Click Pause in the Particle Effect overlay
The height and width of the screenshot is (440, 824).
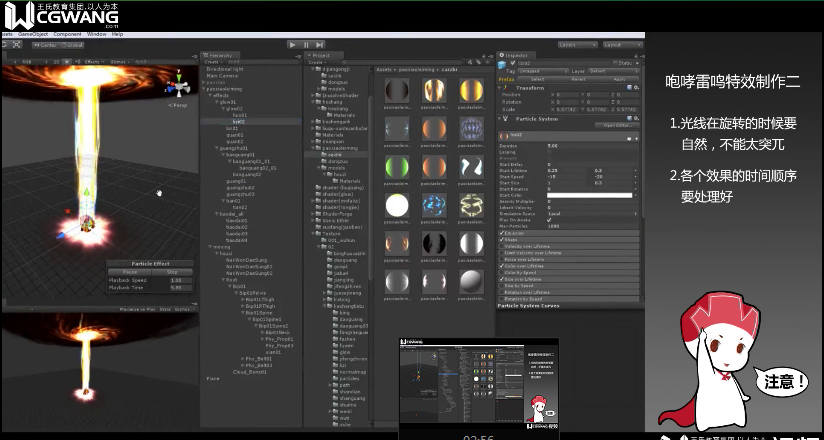pyautogui.click(x=130, y=272)
